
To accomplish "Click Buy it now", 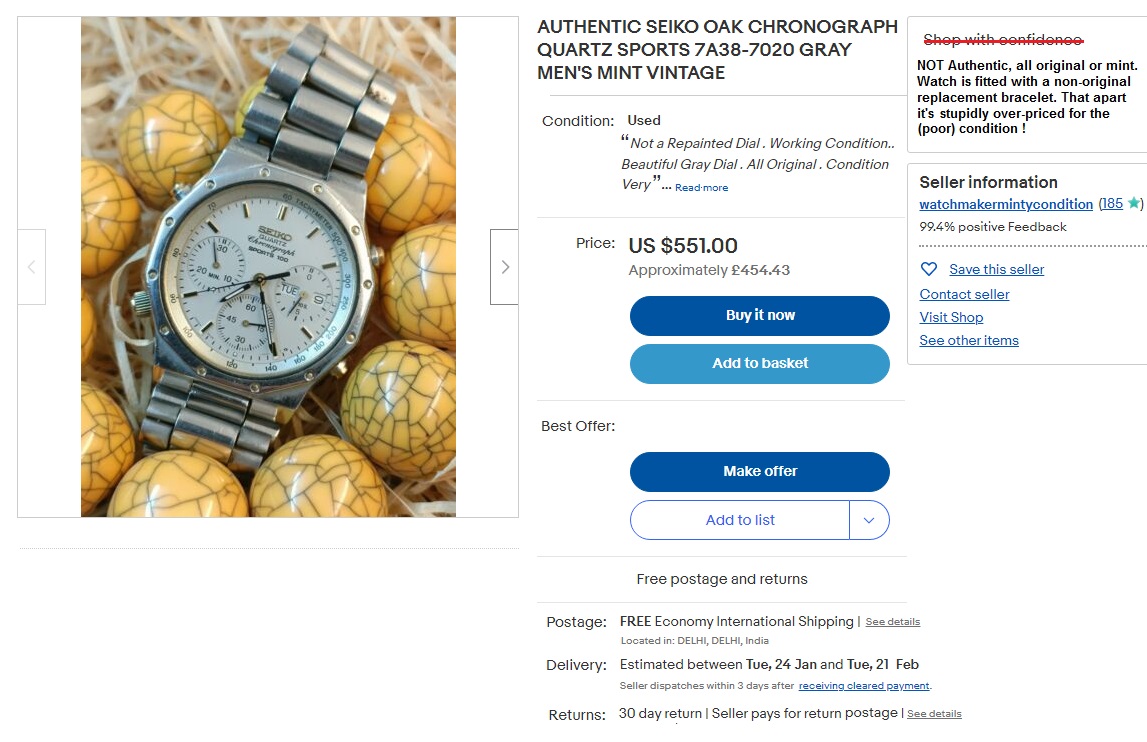I will [759, 315].
